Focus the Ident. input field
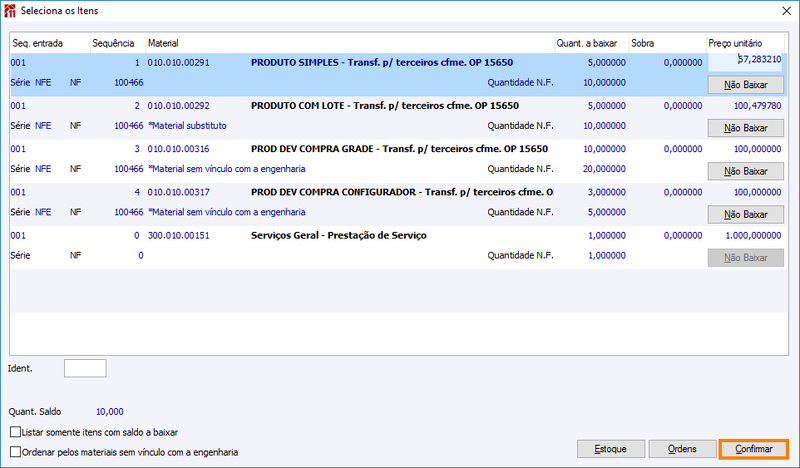 85,368
